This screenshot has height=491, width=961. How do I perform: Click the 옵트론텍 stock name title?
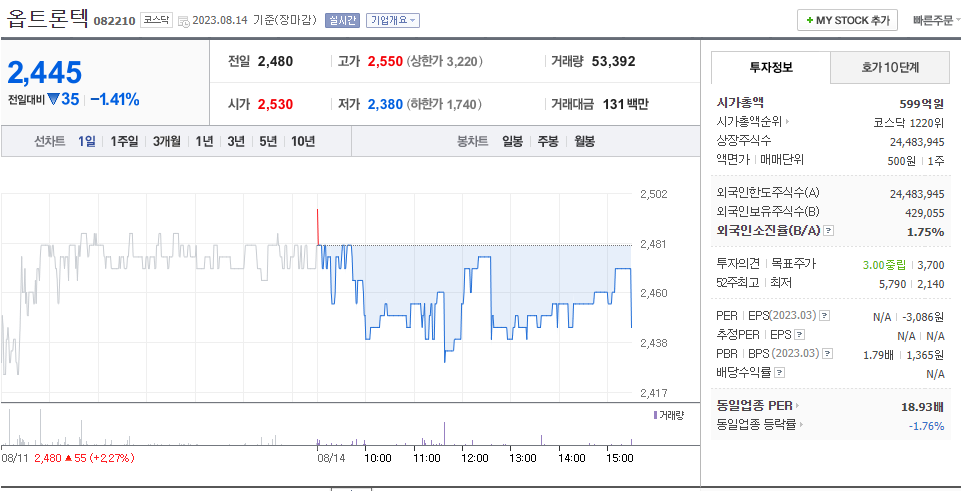47,18
